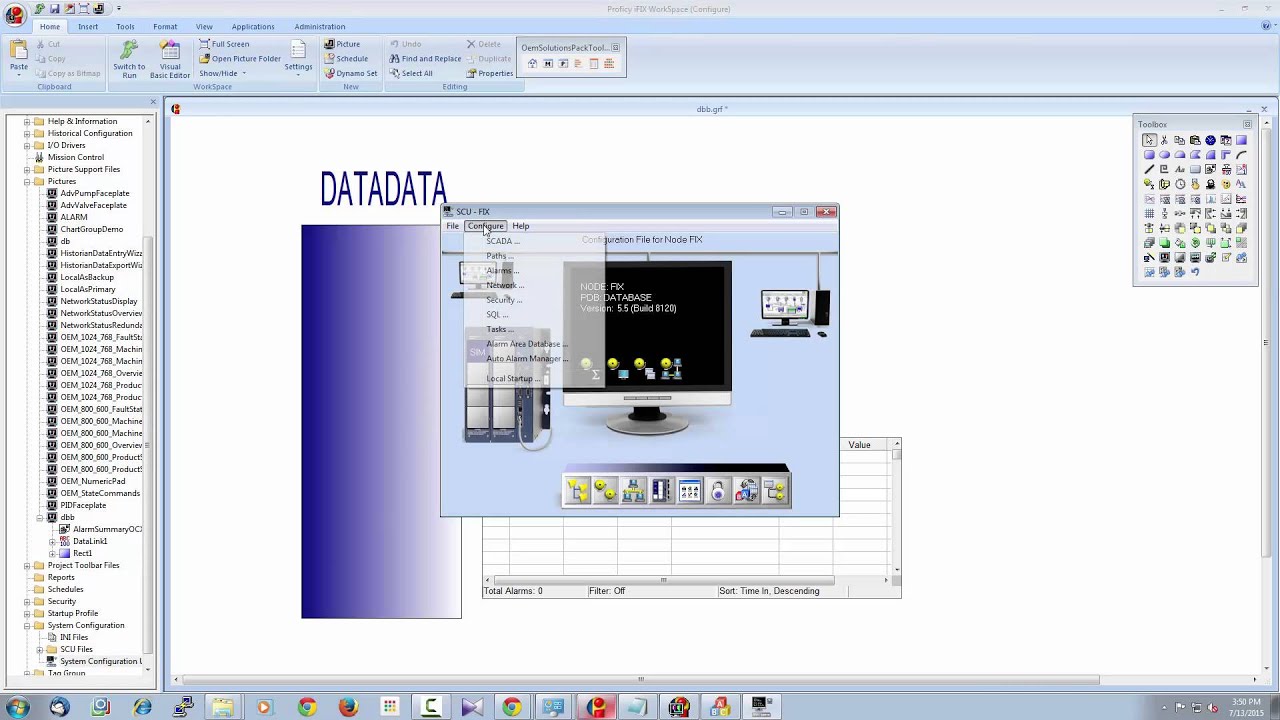Click the two yellow bells icon in SCU toolbar
This screenshot has height=720, width=1280.
[605, 490]
